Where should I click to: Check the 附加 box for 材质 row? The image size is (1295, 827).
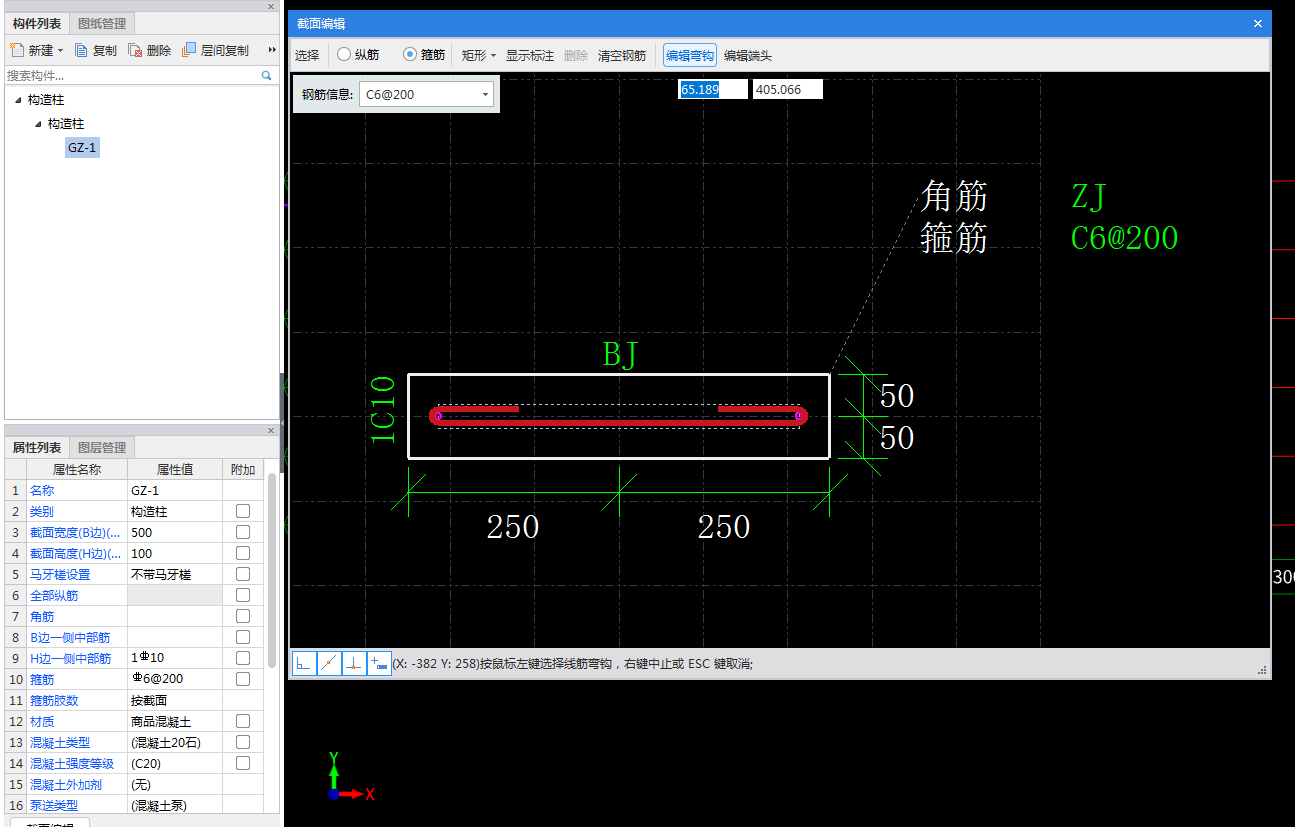[243, 721]
